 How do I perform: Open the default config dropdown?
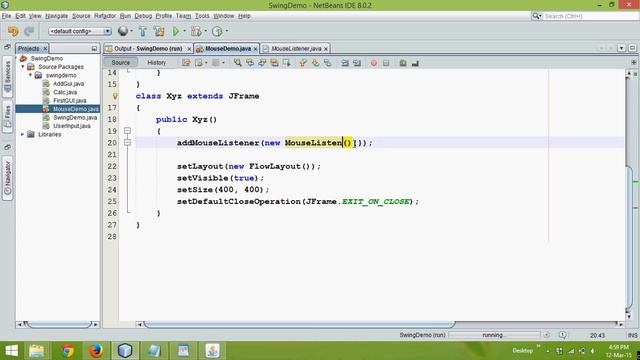click(x=80, y=31)
